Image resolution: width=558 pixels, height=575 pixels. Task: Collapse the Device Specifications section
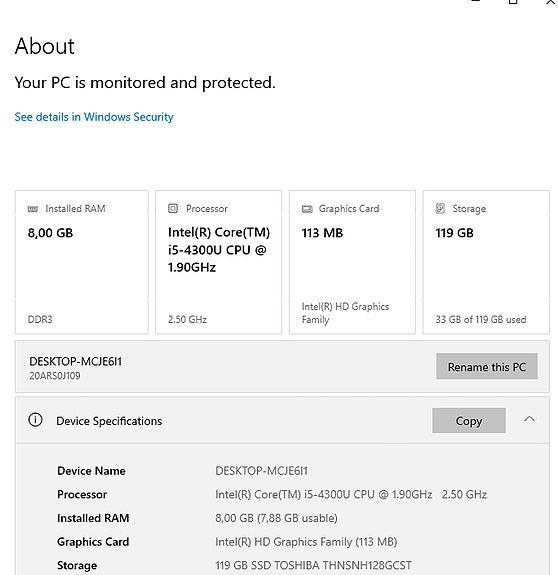(529, 419)
